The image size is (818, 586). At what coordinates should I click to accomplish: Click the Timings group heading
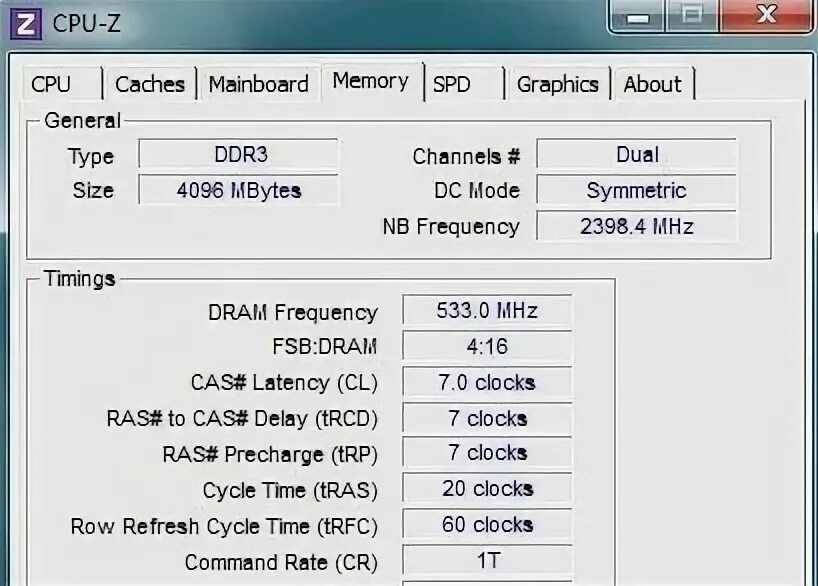(79, 279)
